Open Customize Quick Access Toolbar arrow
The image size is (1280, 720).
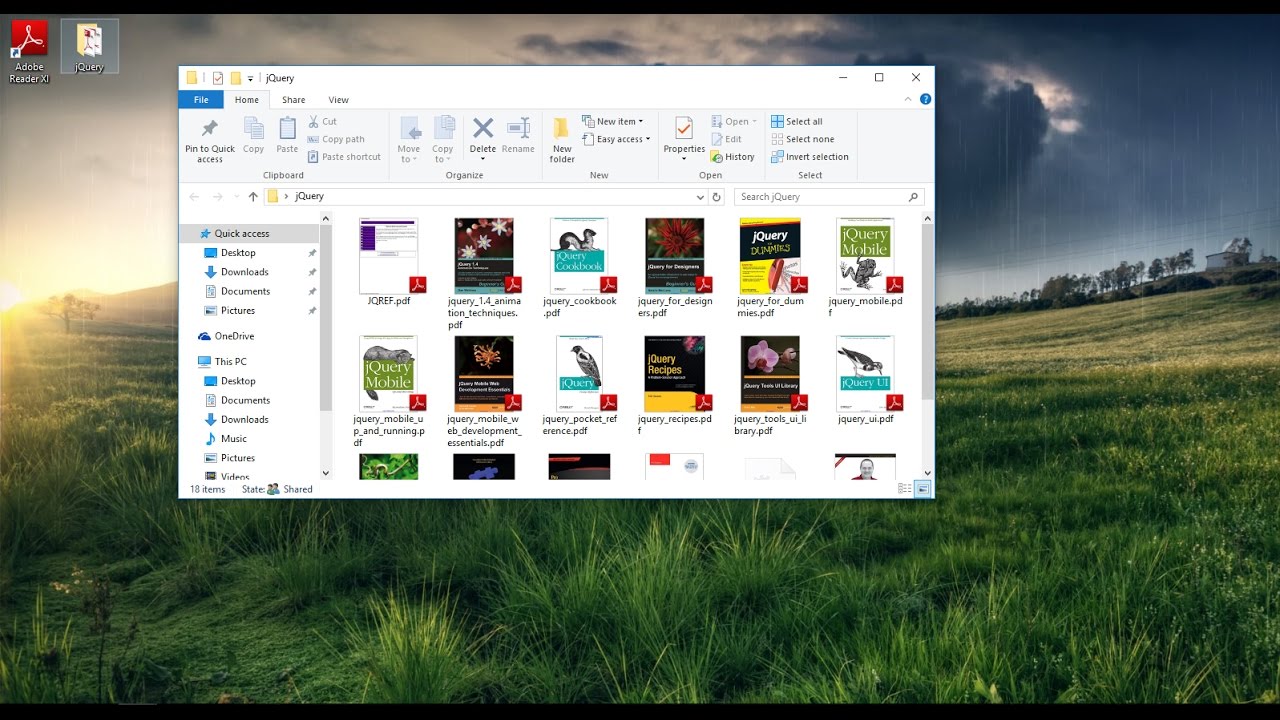[x=250, y=78]
